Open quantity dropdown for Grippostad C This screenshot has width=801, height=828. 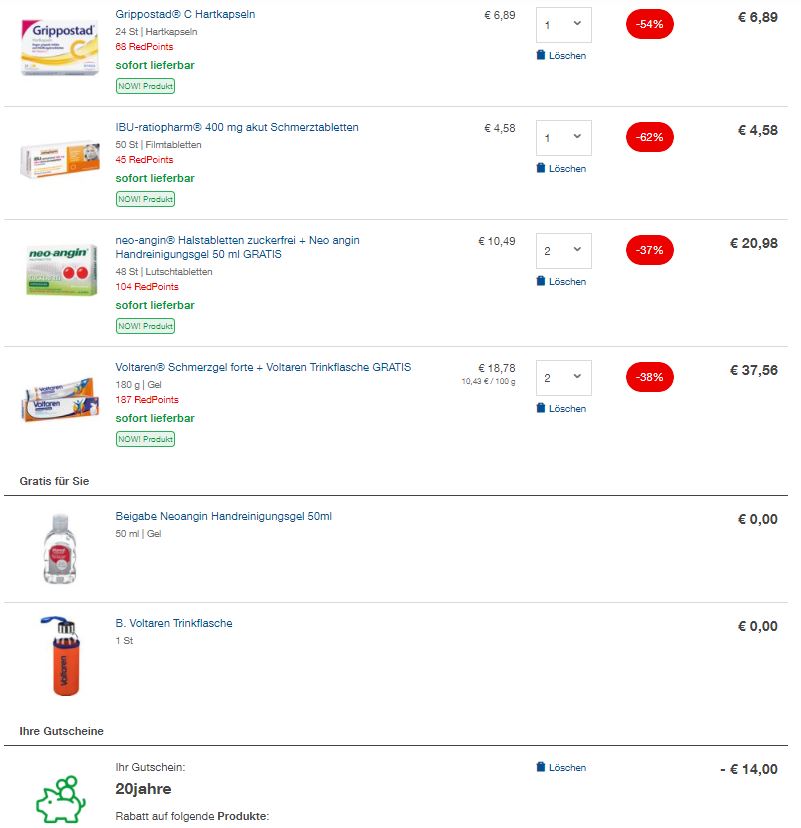pos(563,25)
